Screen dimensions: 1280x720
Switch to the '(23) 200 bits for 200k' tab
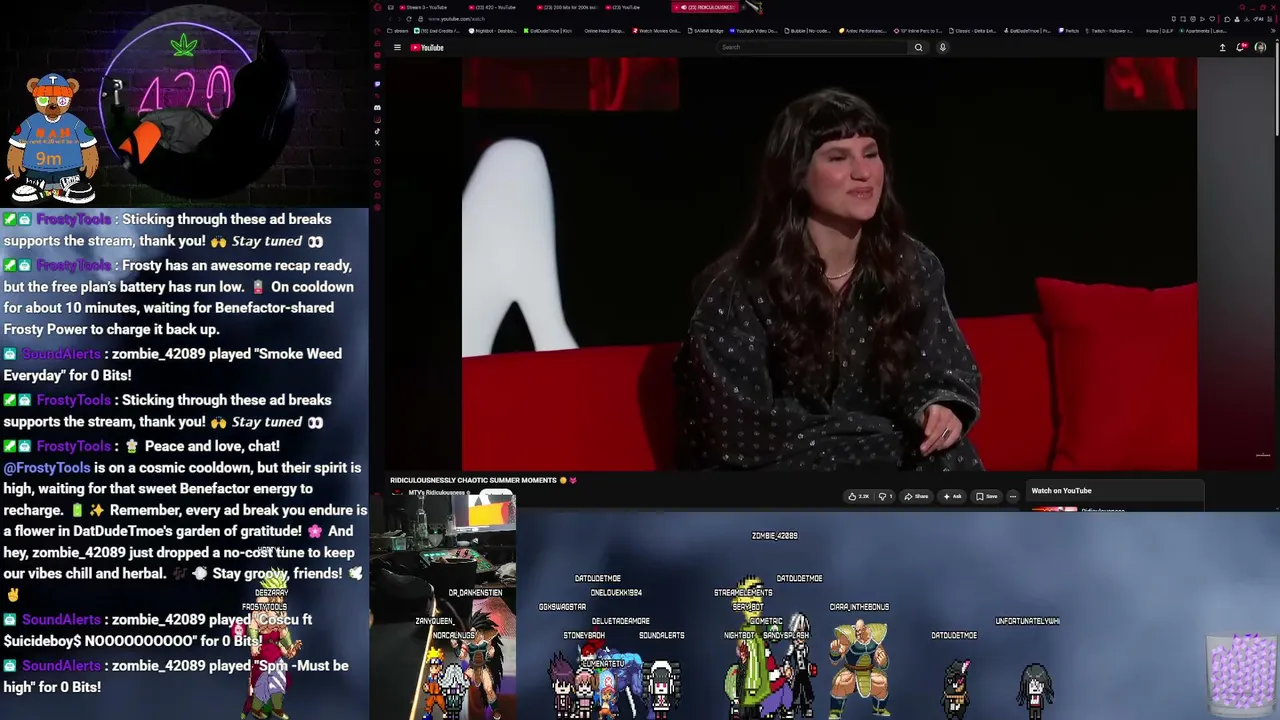pyautogui.click(x=566, y=7)
